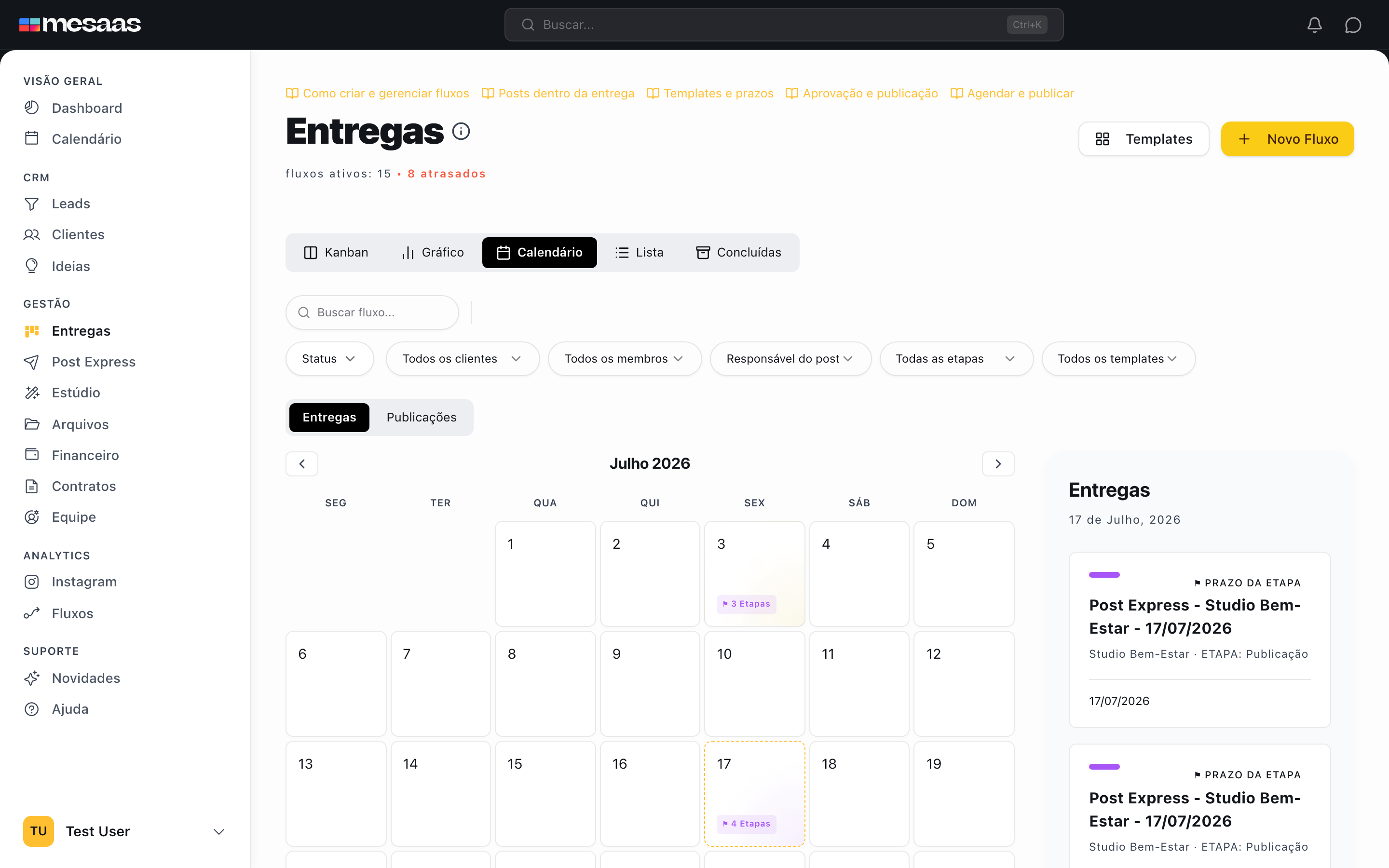Open the chat bubble icon

(x=1353, y=25)
